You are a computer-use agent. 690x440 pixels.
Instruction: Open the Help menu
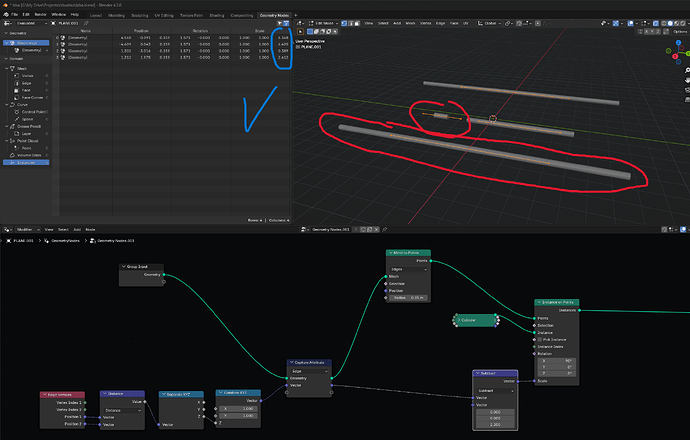click(x=75, y=15)
